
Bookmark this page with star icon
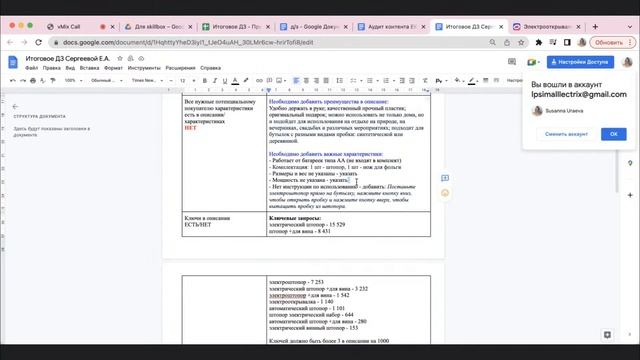(x=521, y=42)
